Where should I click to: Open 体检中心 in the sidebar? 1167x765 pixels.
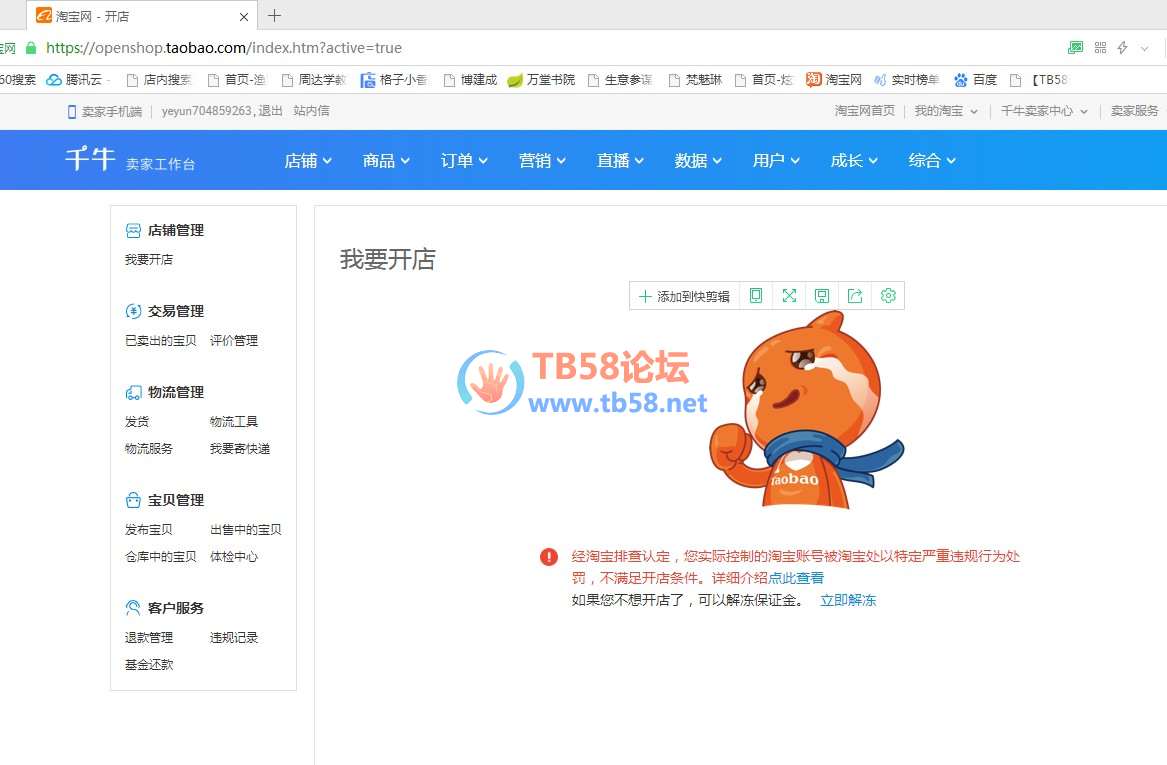(x=234, y=557)
